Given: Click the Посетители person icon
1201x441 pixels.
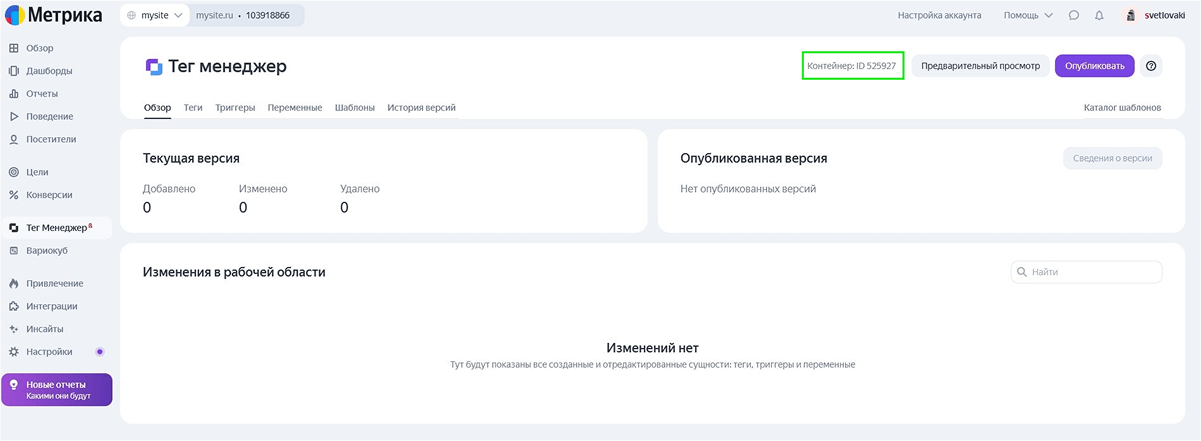Looking at the screenshot, I should 14,139.
